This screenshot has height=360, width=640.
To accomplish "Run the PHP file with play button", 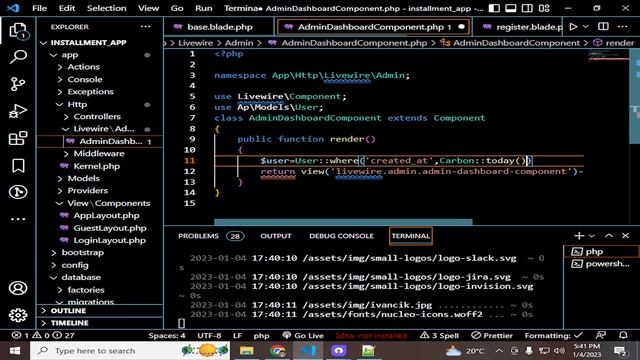I will point(573,27).
